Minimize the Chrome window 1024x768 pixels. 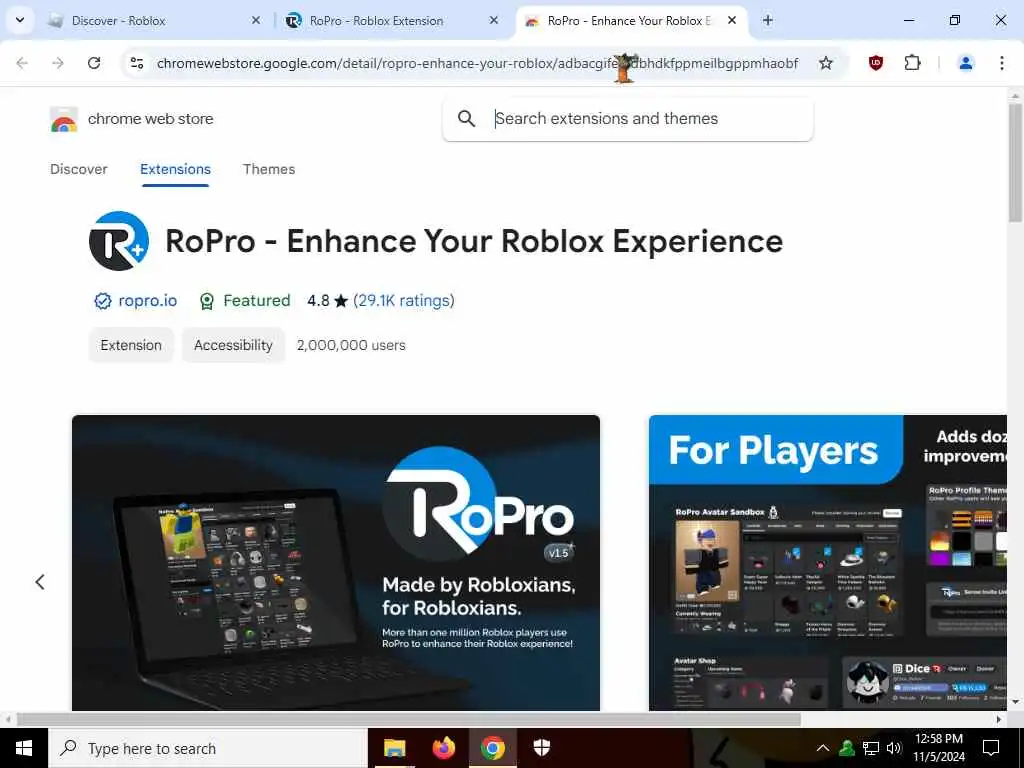click(908, 20)
